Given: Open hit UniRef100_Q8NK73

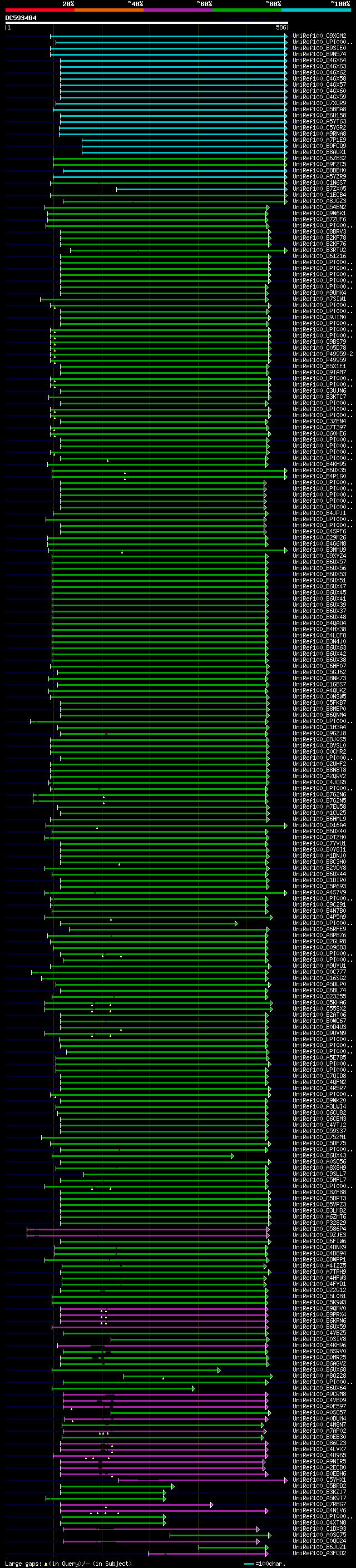Looking at the screenshot, I should (319, 678).
